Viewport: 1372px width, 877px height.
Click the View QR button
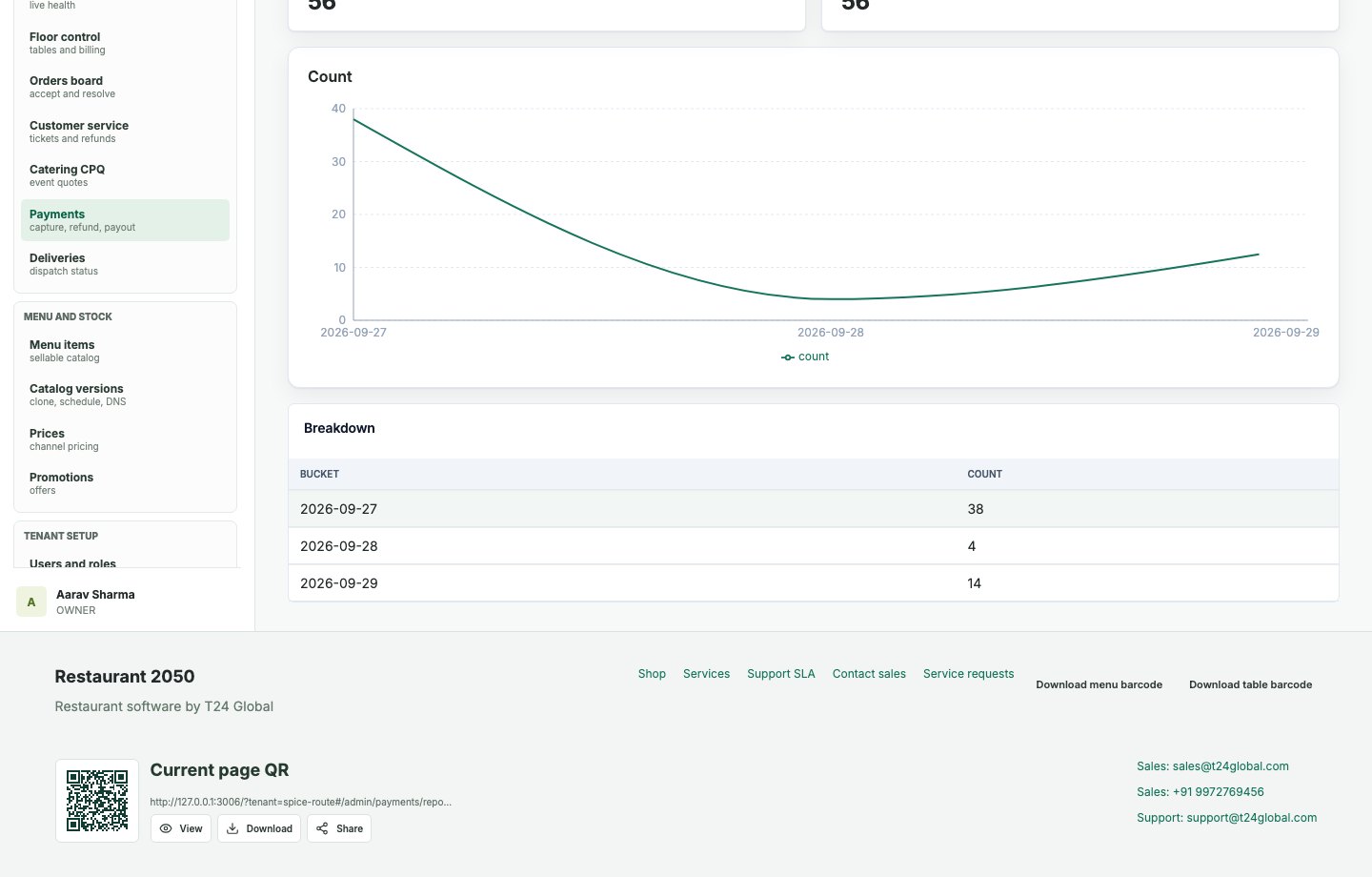click(x=181, y=828)
